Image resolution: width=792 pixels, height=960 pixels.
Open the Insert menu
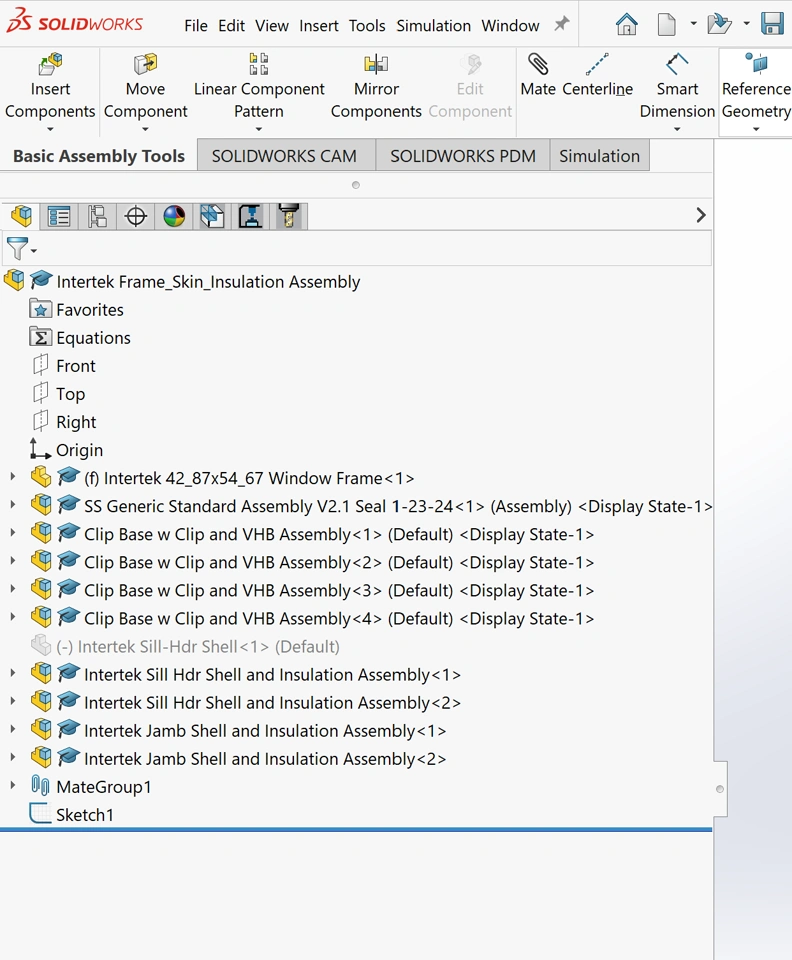coord(319,26)
